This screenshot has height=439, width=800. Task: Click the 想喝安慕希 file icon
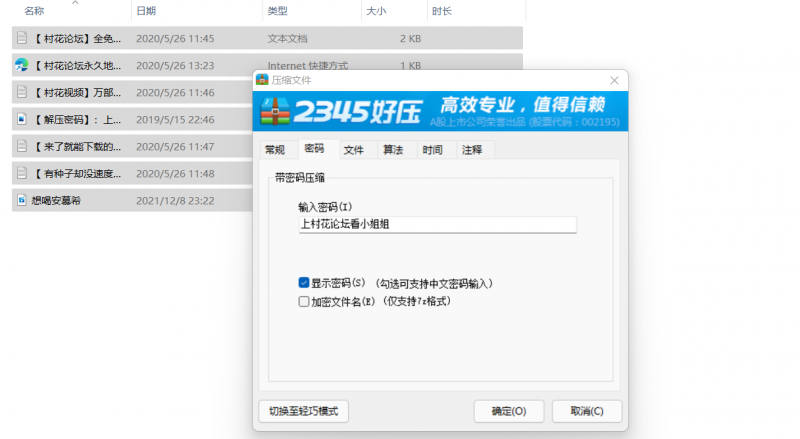[x=21, y=200]
